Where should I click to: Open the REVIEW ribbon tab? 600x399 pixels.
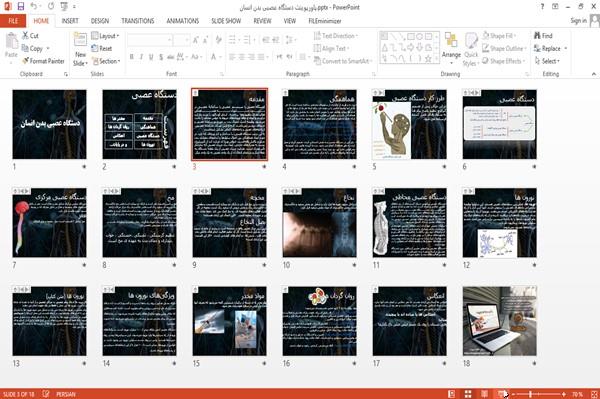coord(262,21)
